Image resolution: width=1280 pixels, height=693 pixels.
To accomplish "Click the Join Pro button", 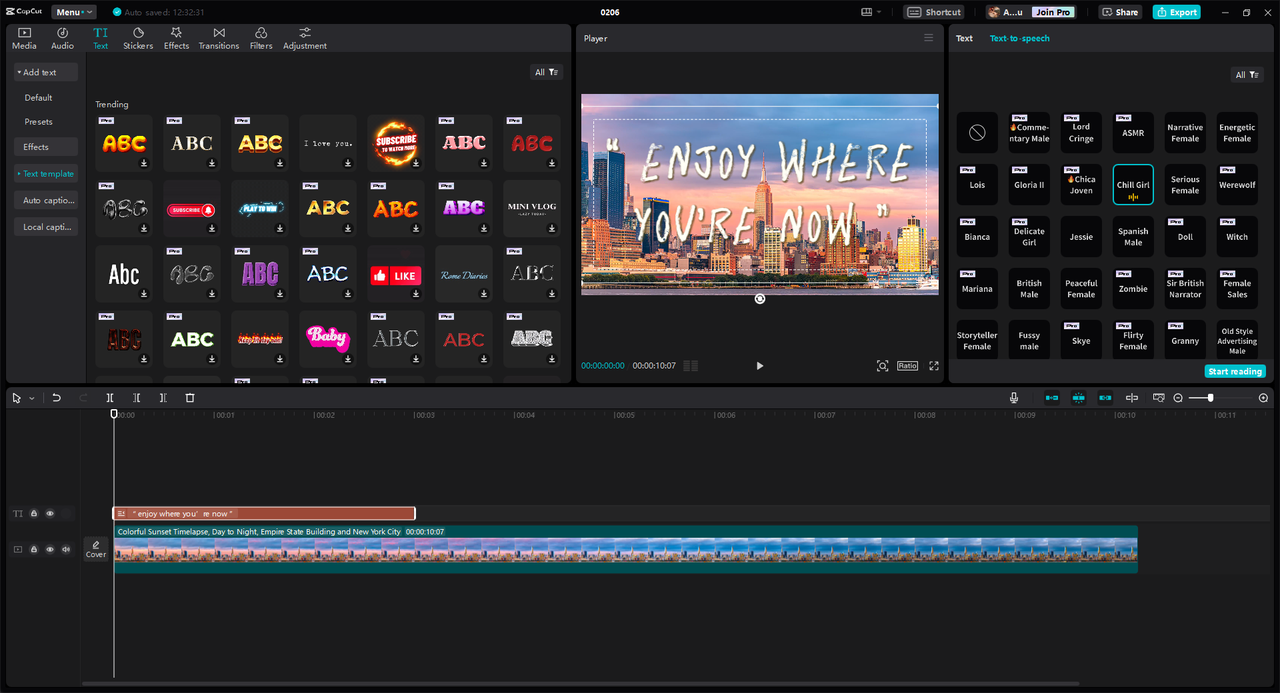I will [1053, 12].
